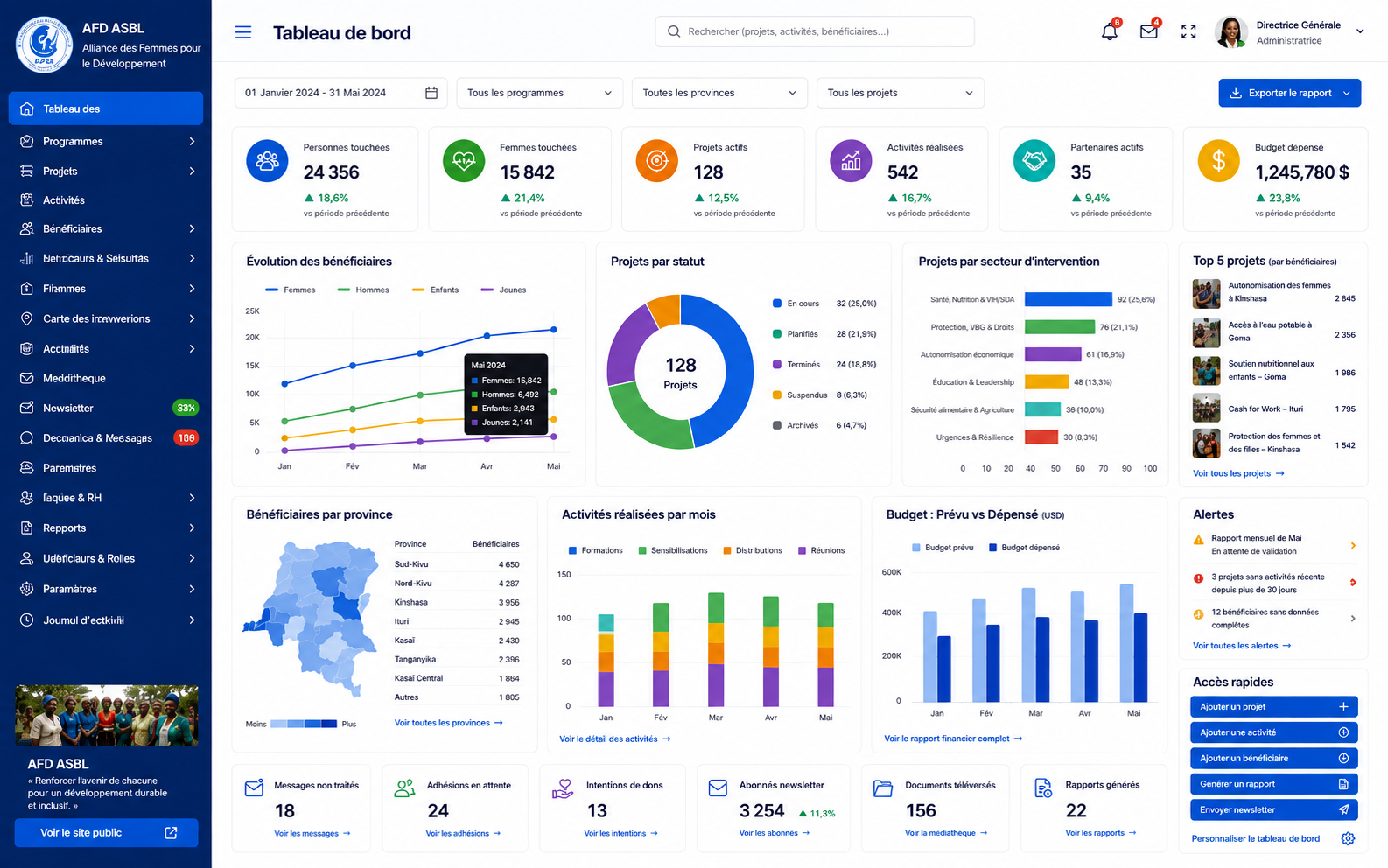
Task: Click Voir le rapport financier complet link
Action: (953, 738)
